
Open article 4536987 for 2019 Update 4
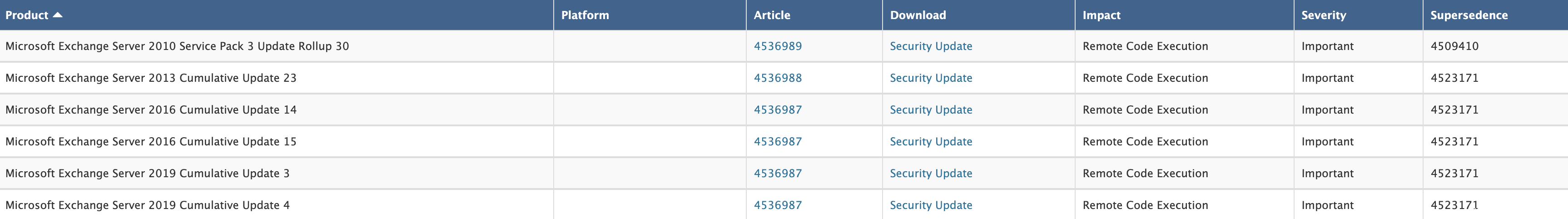[778, 205]
